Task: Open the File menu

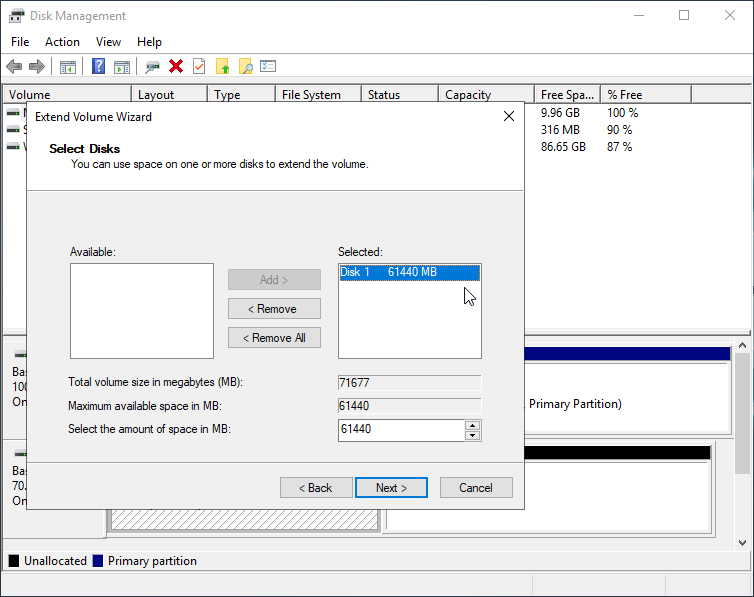Action: pyautogui.click(x=20, y=42)
